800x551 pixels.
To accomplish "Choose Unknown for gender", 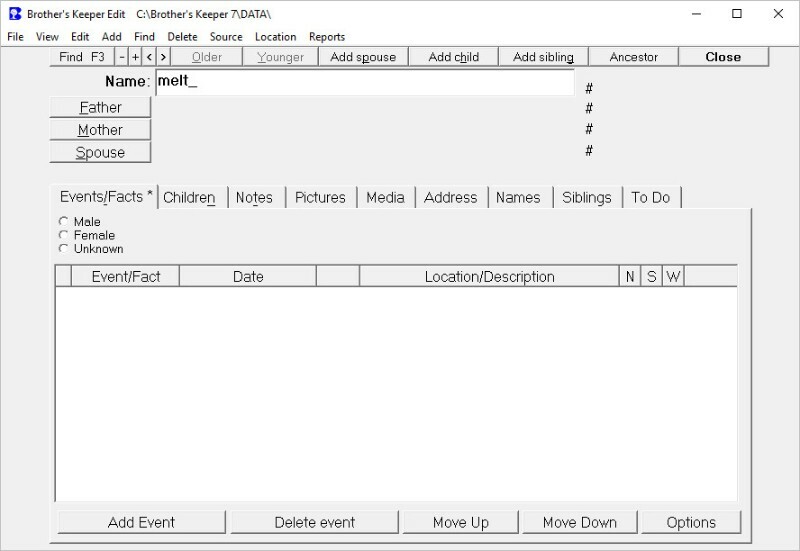I will coord(64,248).
